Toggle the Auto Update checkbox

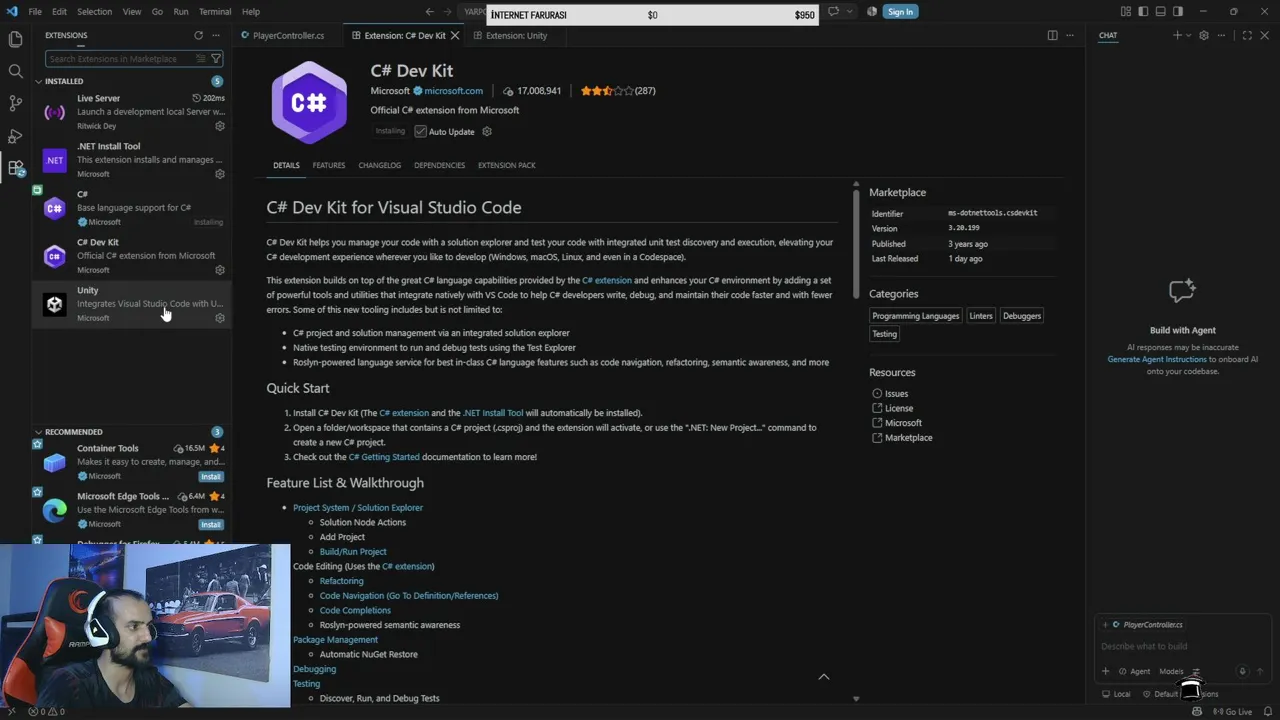point(420,132)
